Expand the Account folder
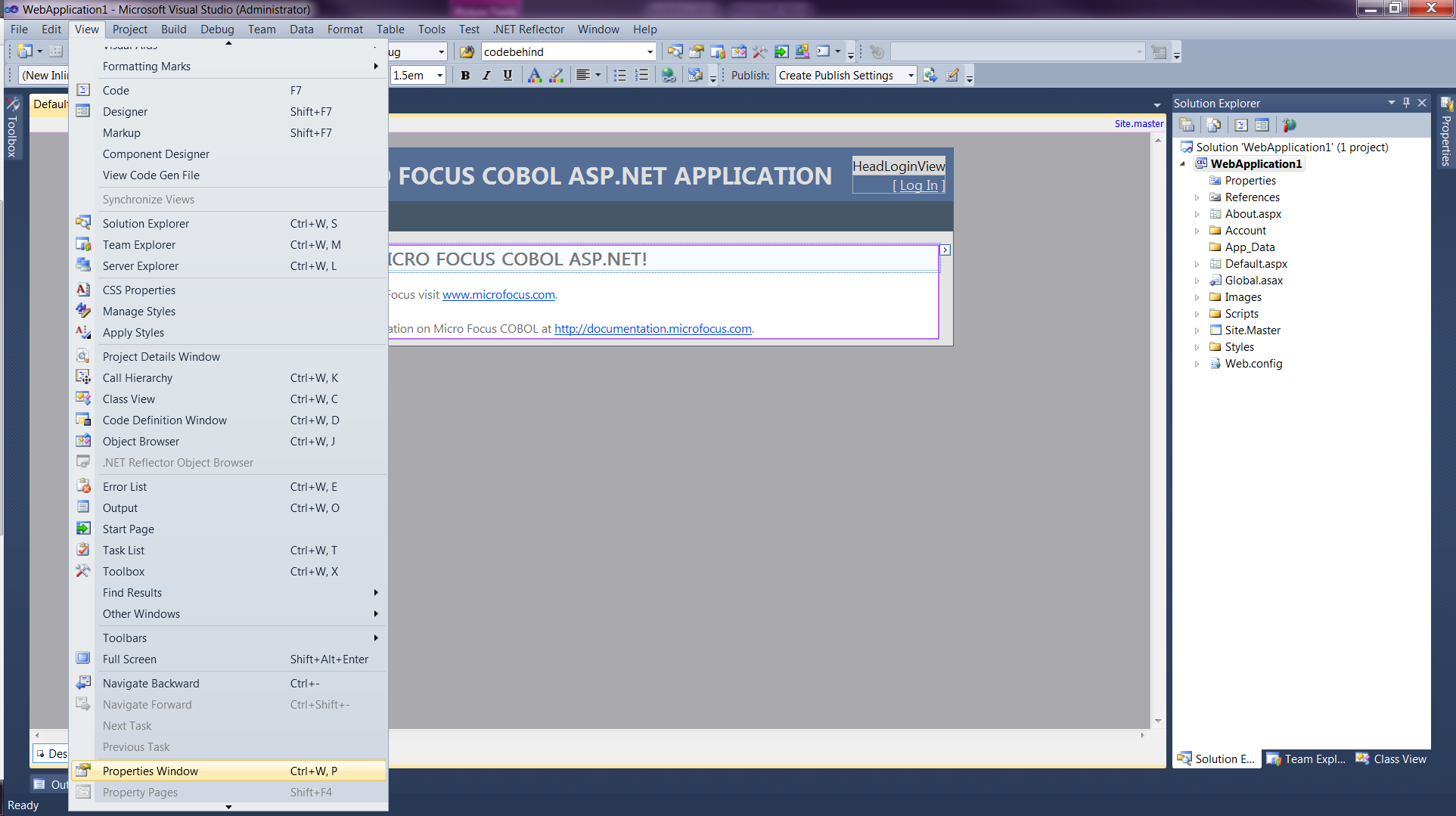 (1197, 231)
